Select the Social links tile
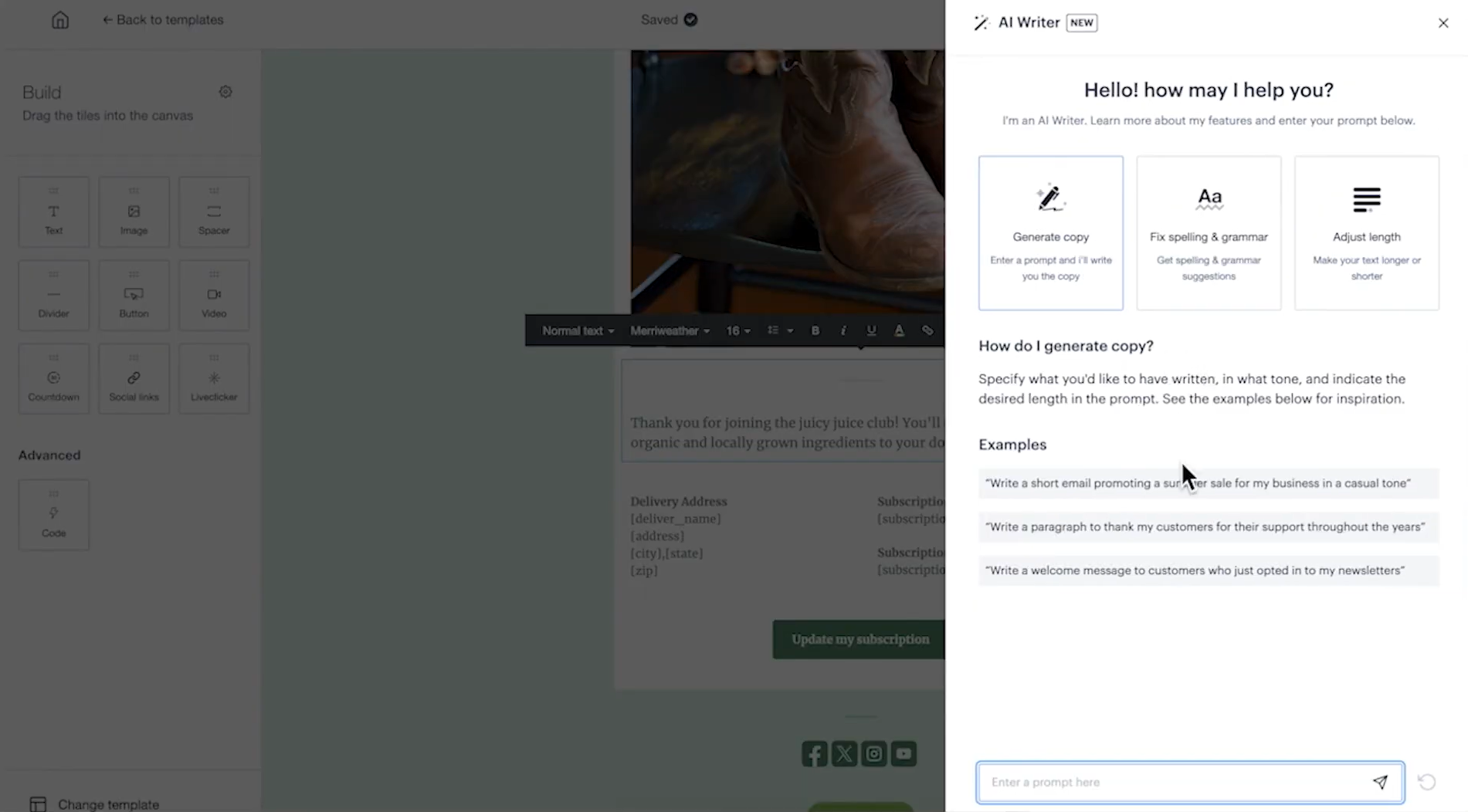The width and height of the screenshot is (1468, 812). (x=134, y=378)
